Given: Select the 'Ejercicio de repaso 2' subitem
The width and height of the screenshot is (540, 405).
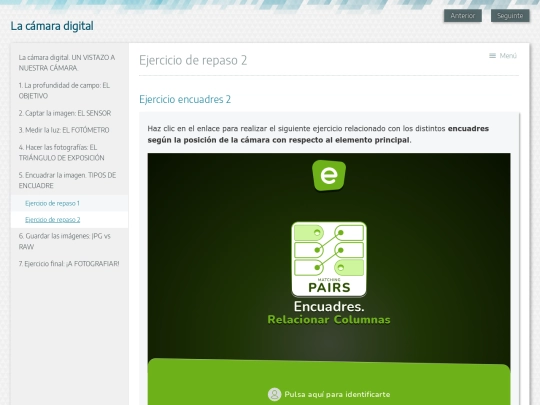Looking at the screenshot, I should [52, 220].
